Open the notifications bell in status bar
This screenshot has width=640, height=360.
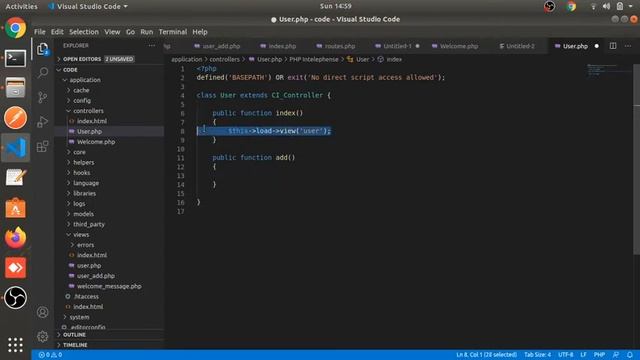630,355
